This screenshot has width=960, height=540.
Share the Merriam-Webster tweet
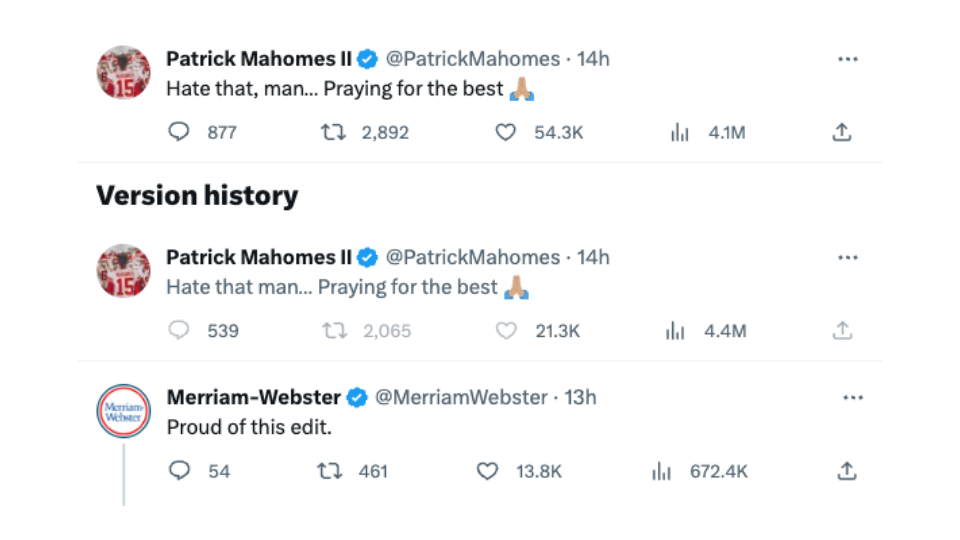846,471
